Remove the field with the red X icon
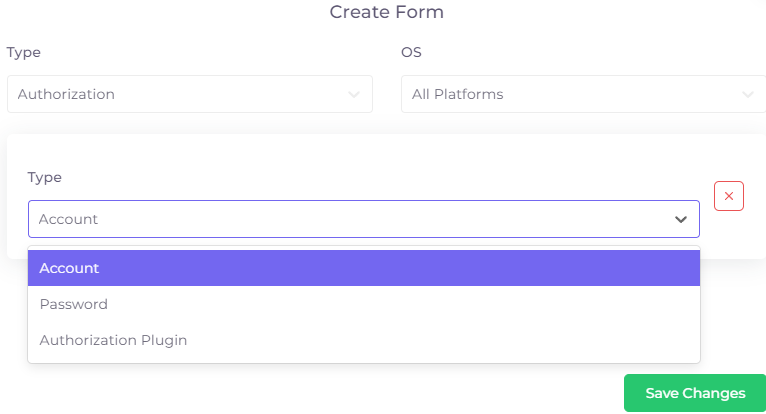 click(728, 196)
